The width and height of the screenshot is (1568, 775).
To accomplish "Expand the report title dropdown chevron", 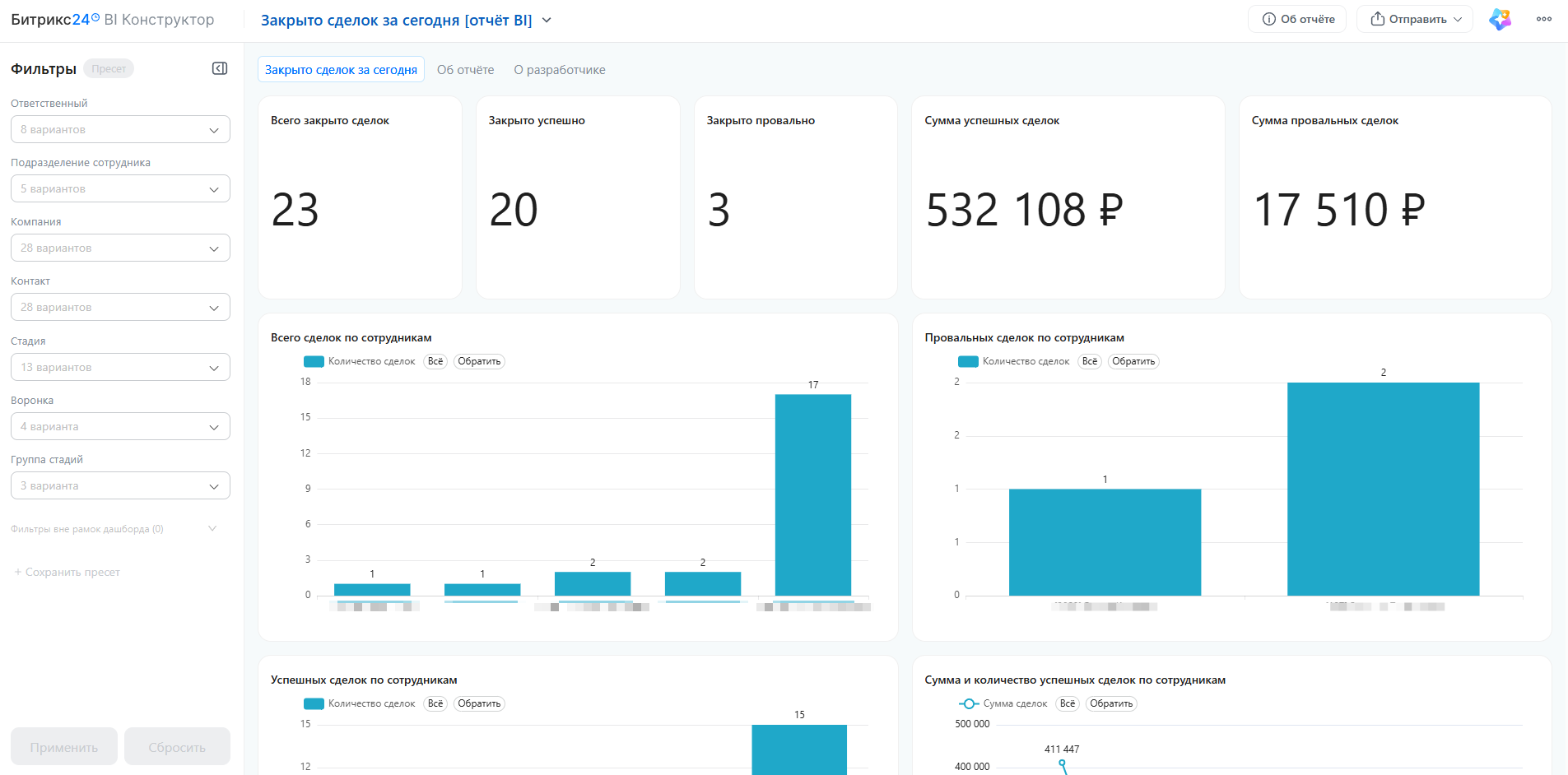I will click(547, 20).
